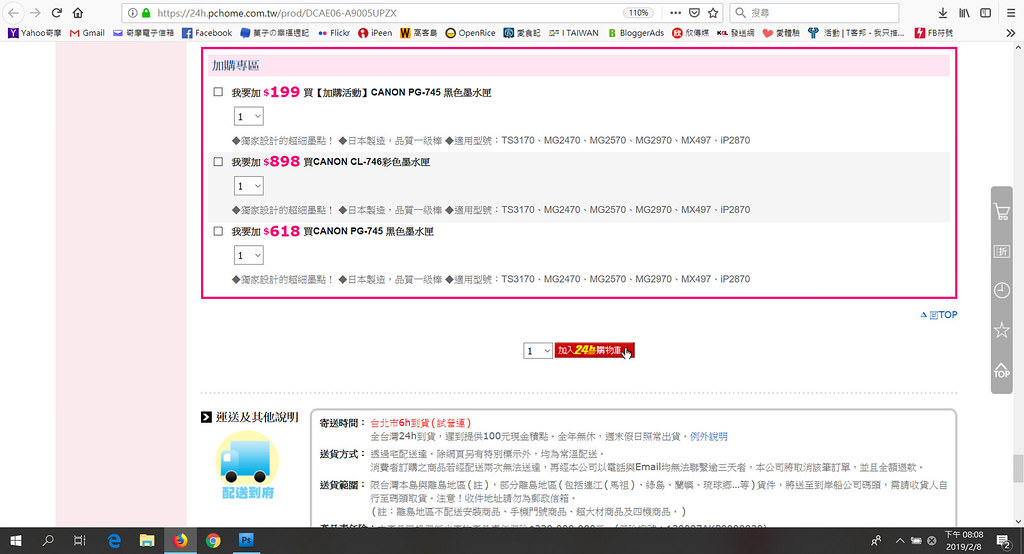Open the BloggerAds bookmark
The height and width of the screenshot is (554, 1024).
pos(635,33)
